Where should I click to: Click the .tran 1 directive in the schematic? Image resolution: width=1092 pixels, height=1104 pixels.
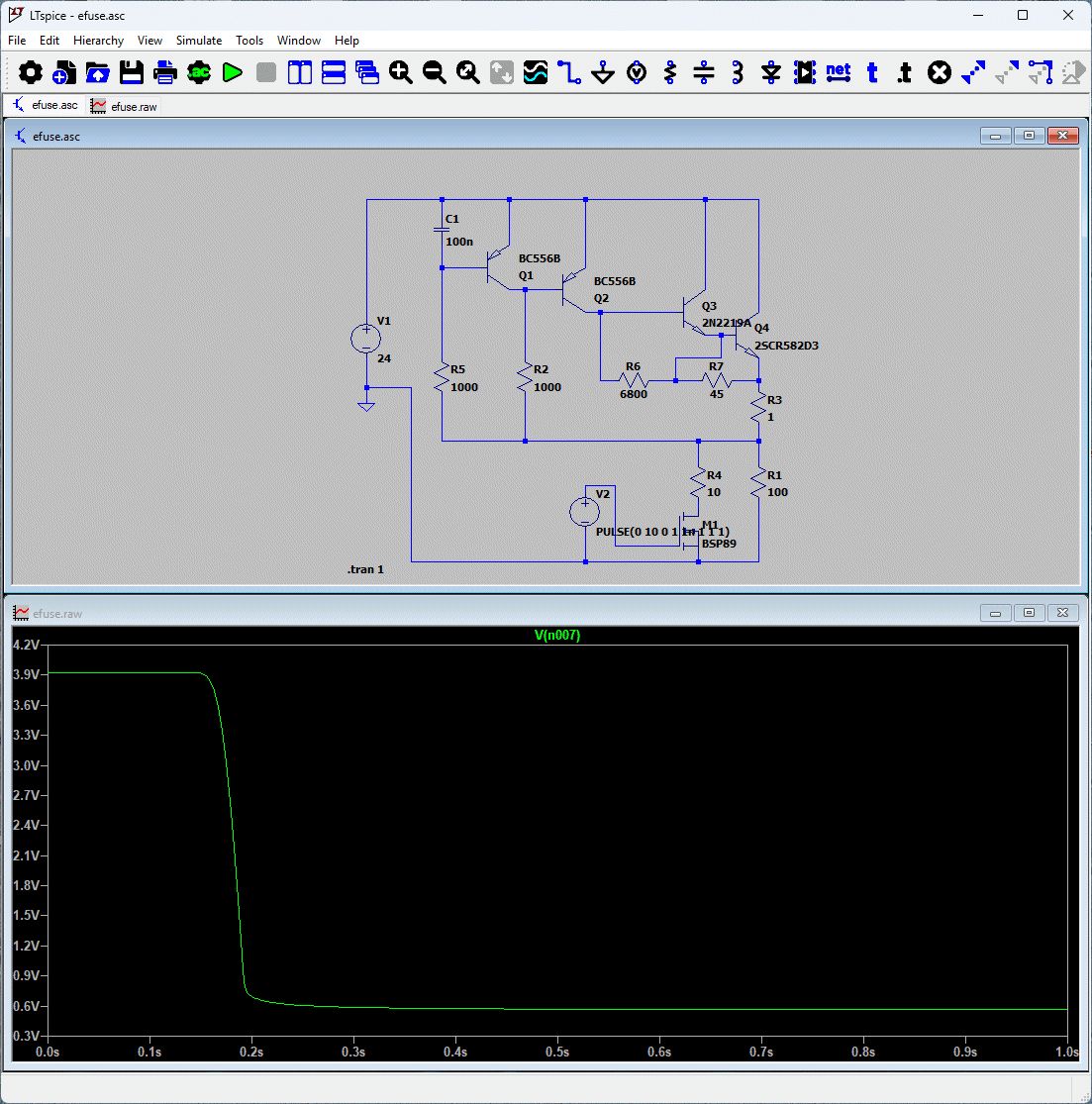[365, 570]
